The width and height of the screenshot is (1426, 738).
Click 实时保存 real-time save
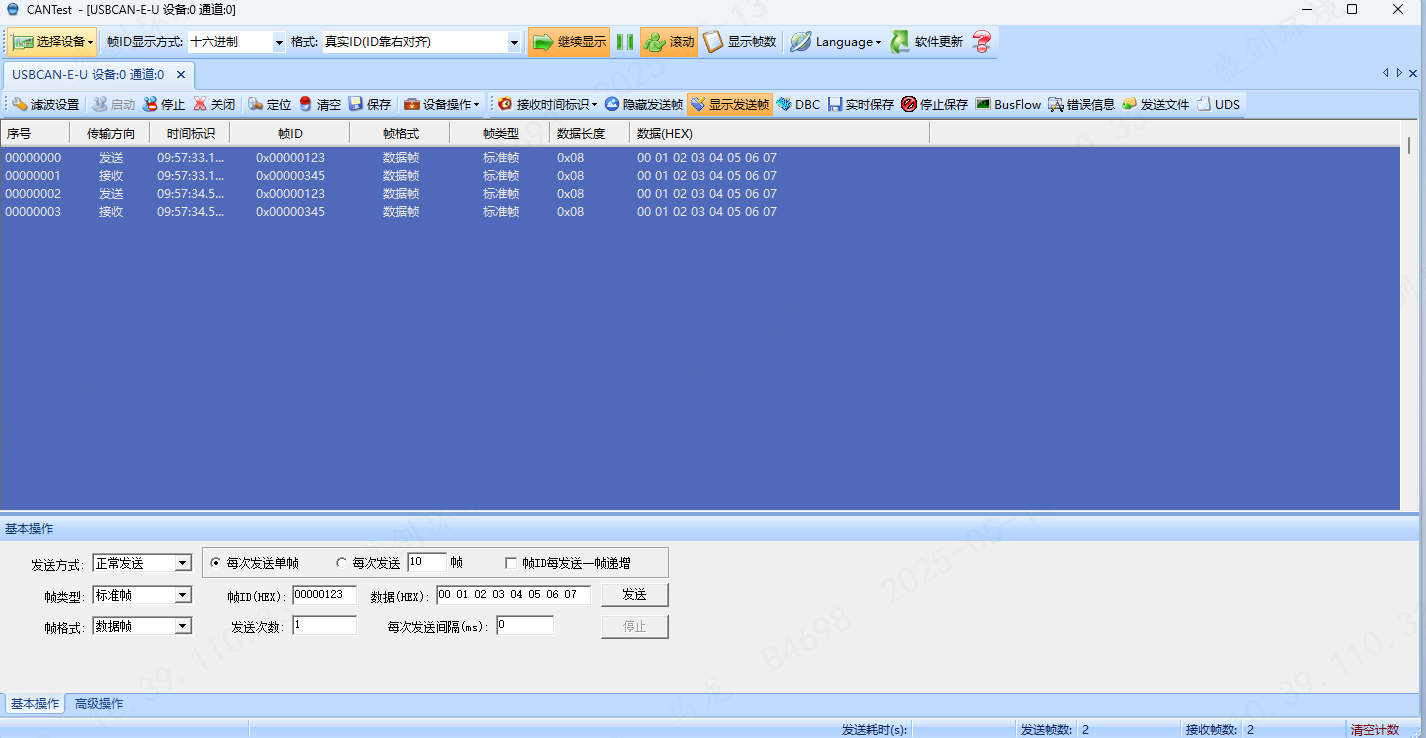(861, 104)
